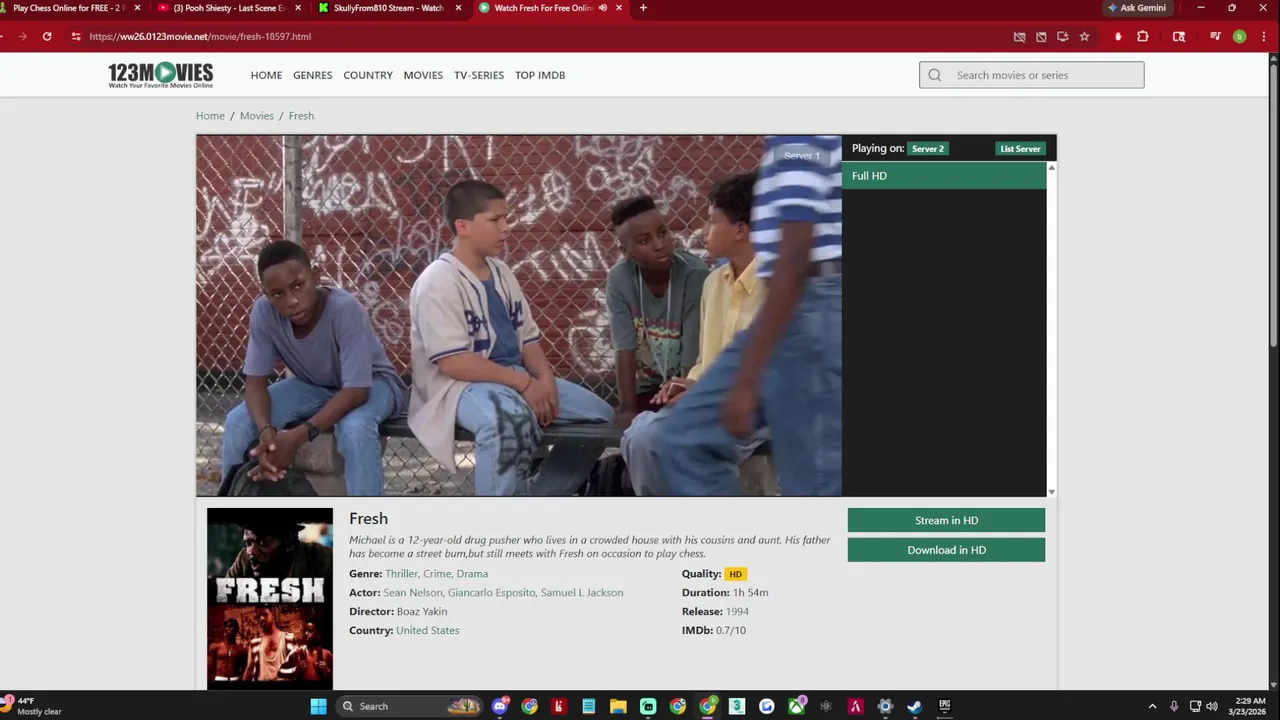The image size is (1280, 720).
Task: Show hidden system tray icons chevron
Action: 1152,706
